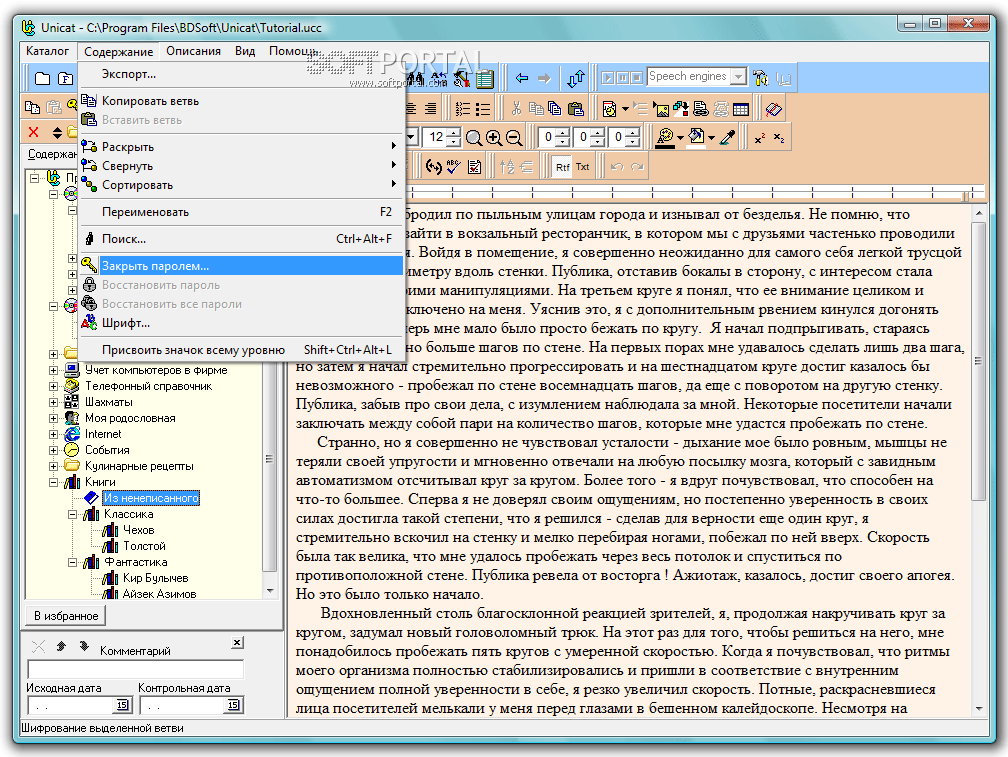Click into the Комментарий text field
Screen dimensions: 1008x757
click(136, 669)
